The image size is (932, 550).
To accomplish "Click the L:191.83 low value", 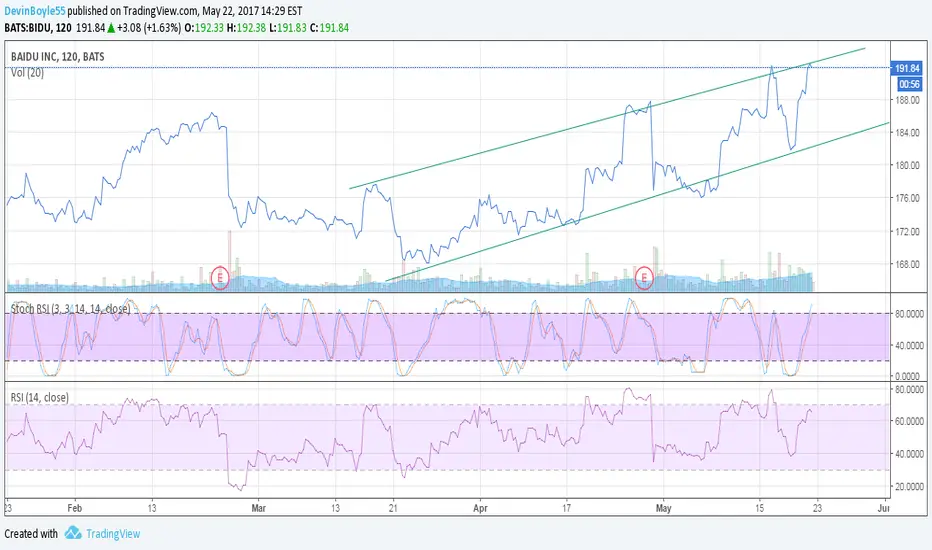I will click(x=288, y=27).
